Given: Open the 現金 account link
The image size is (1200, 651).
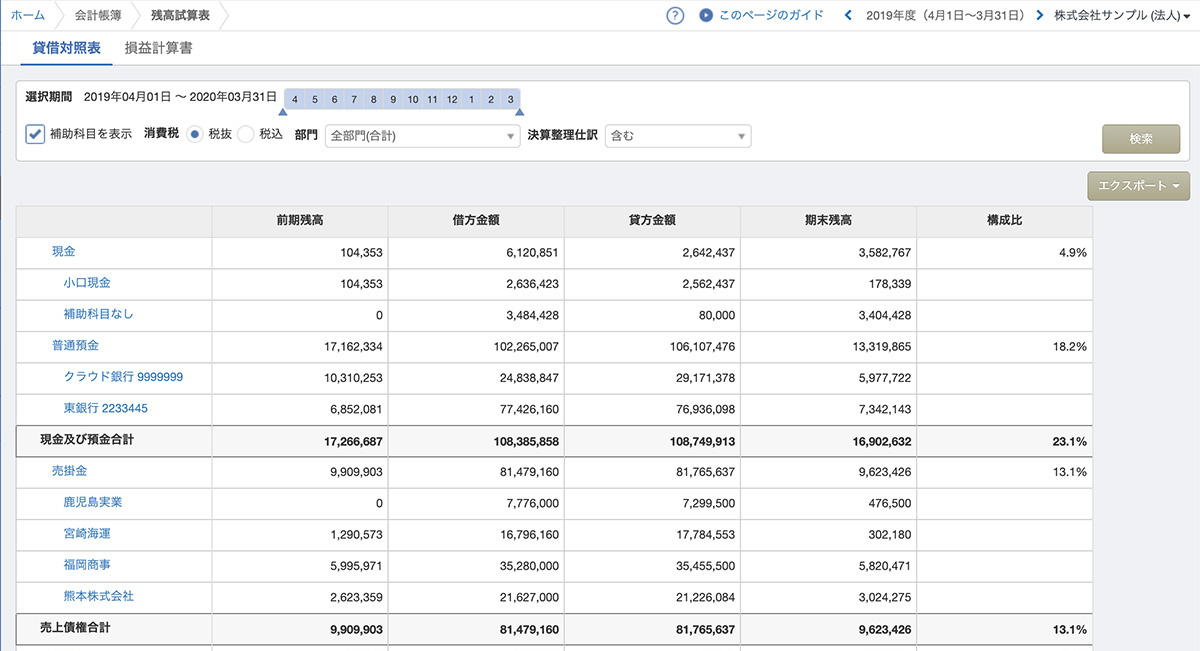Looking at the screenshot, I should pyautogui.click(x=63, y=252).
